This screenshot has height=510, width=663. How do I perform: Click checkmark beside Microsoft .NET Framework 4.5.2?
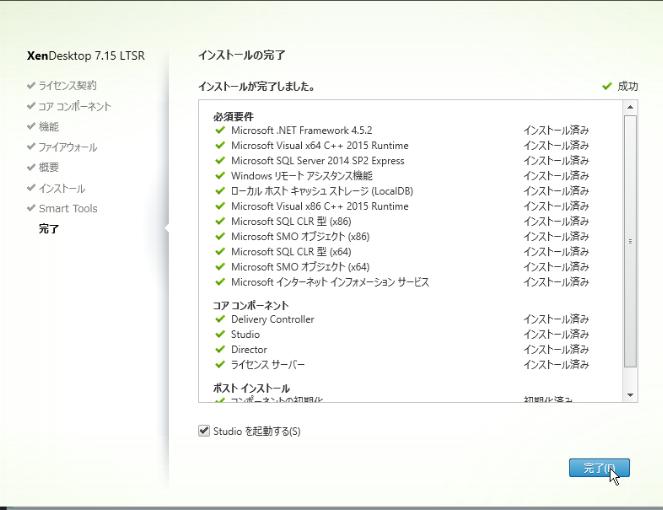[x=220, y=130]
